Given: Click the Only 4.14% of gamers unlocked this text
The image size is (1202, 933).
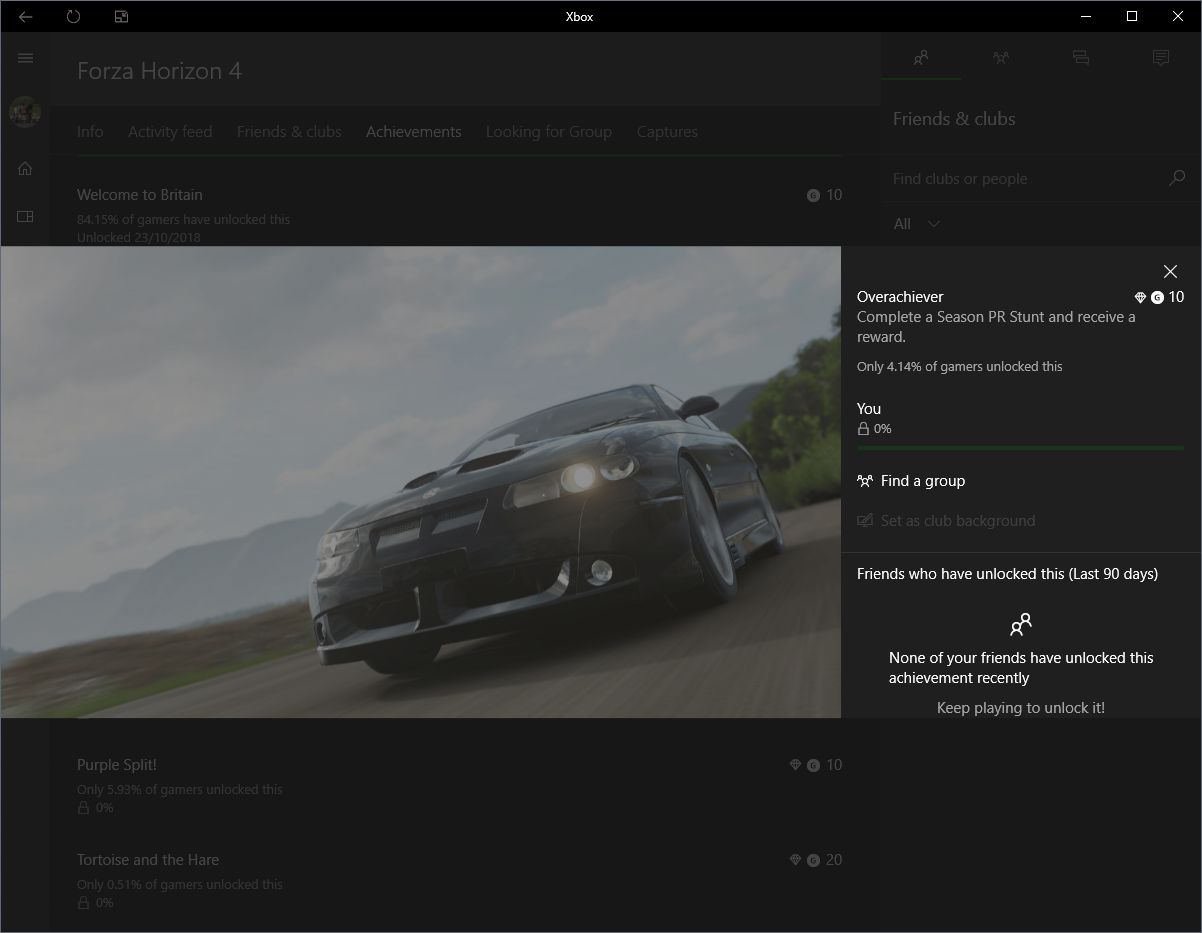Looking at the screenshot, I should click(x=960, y=367).
